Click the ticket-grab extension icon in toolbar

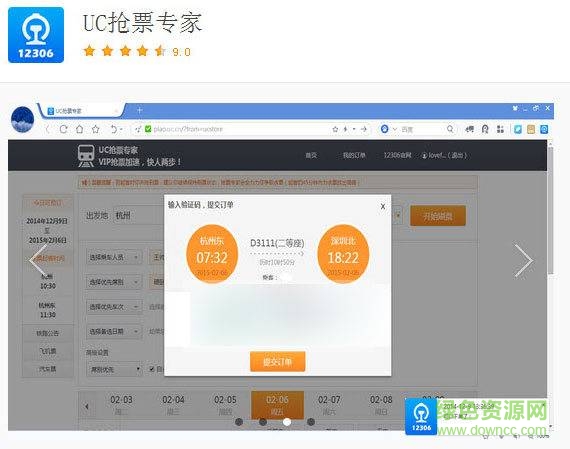click(469, 129)
